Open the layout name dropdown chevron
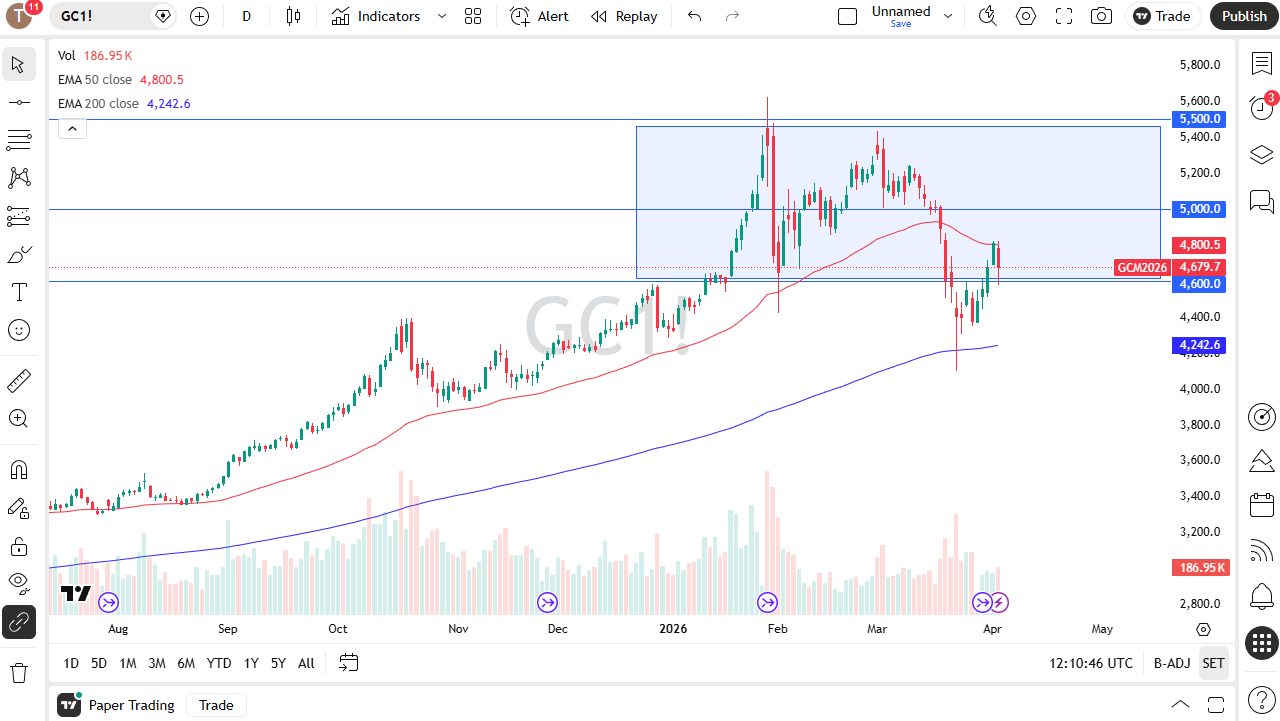Viewport: 1280px width, 721px height. coord(948,16)
